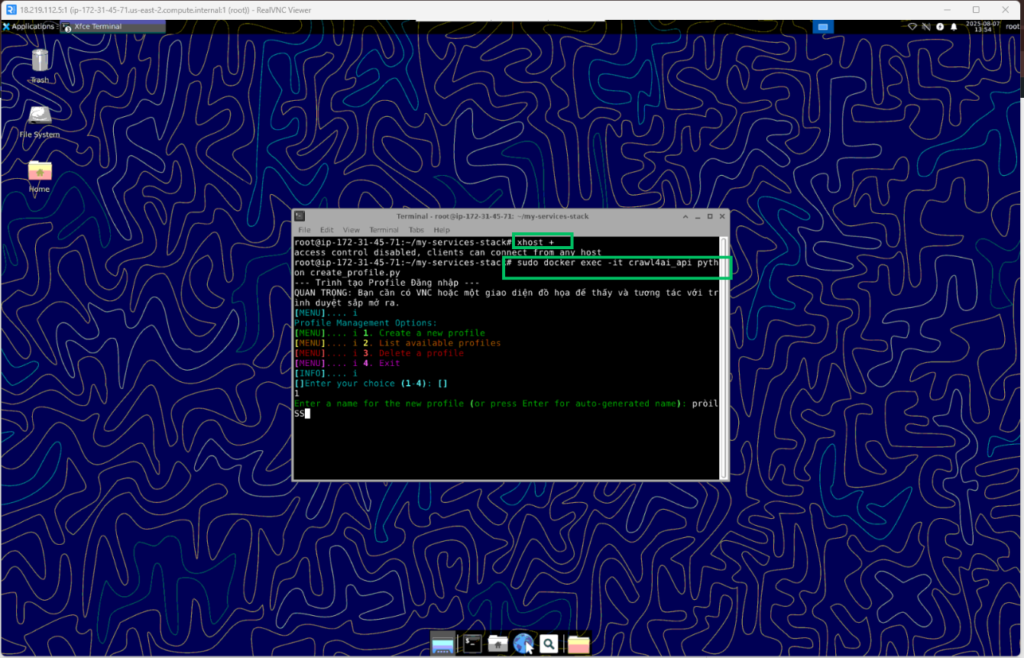
Task: Open the terminal View menu
Action: pos(351,230)
